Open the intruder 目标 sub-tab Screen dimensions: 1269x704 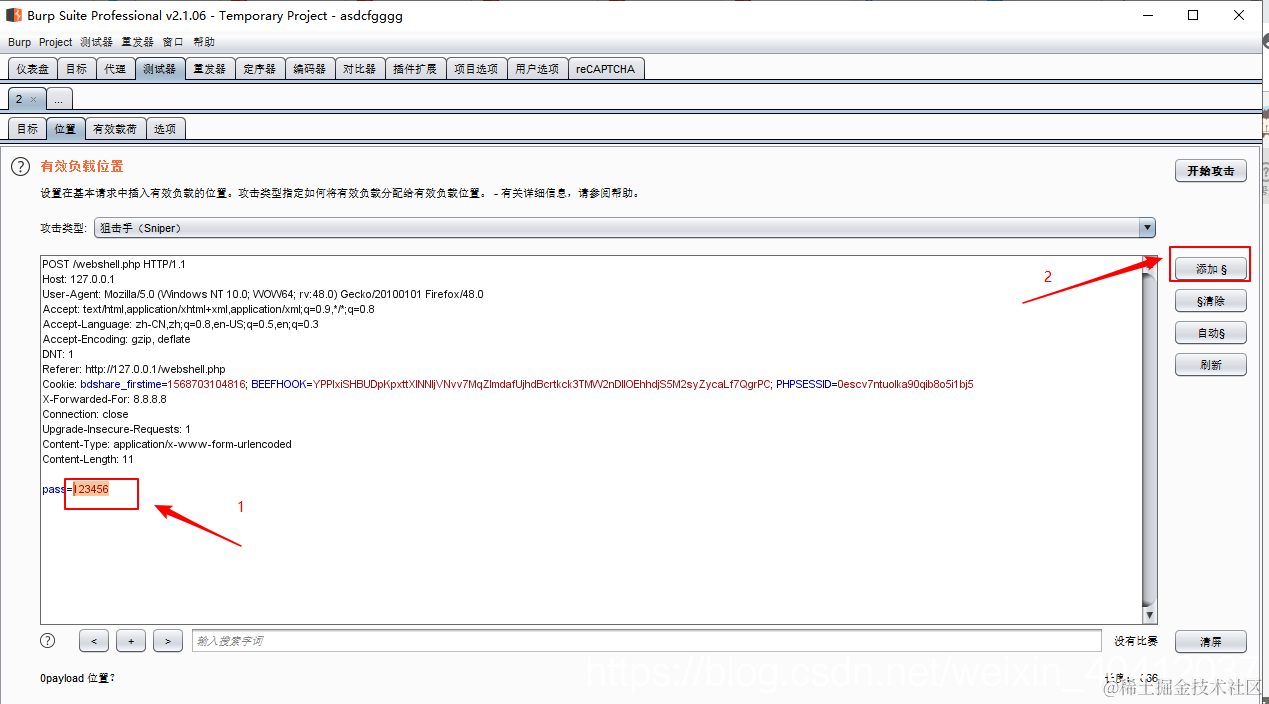coord(28,129)
